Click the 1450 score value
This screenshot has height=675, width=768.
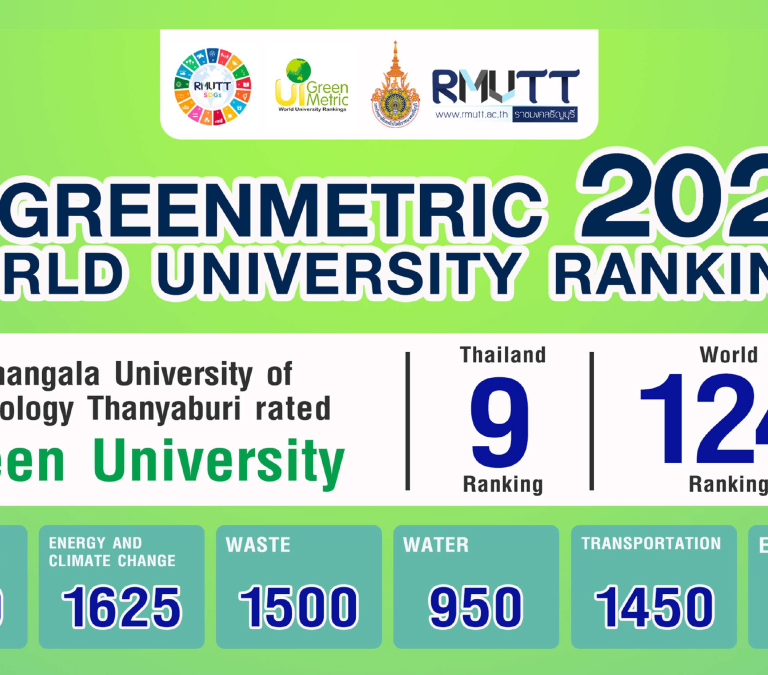point(654,607)
